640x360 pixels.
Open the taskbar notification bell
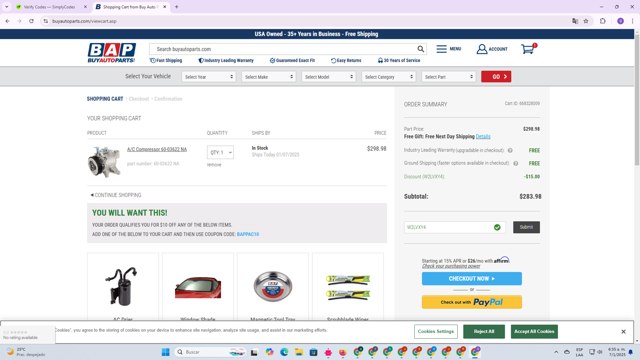coord(631,352)
